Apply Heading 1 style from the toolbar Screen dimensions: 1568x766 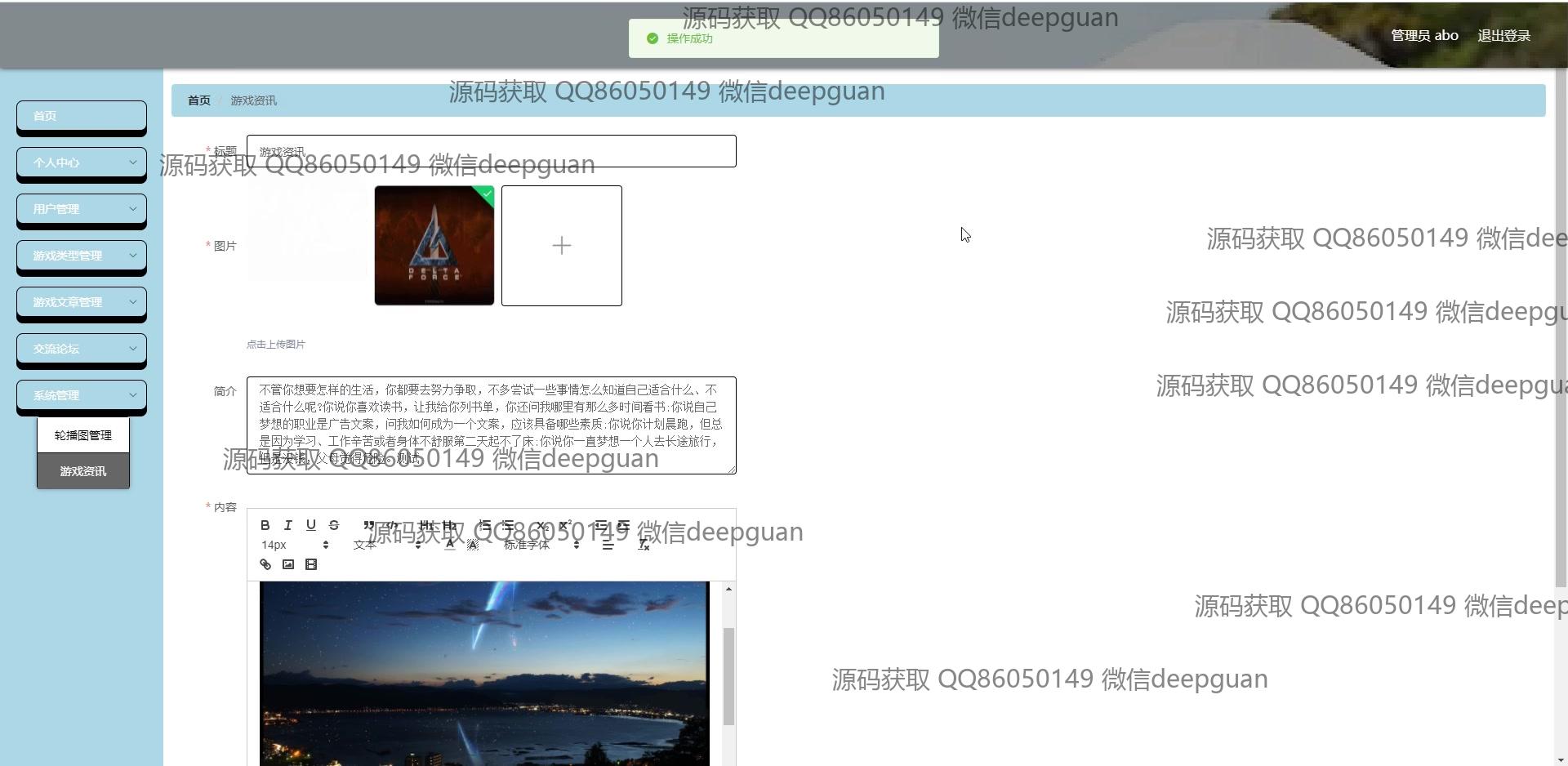(425, 525)
